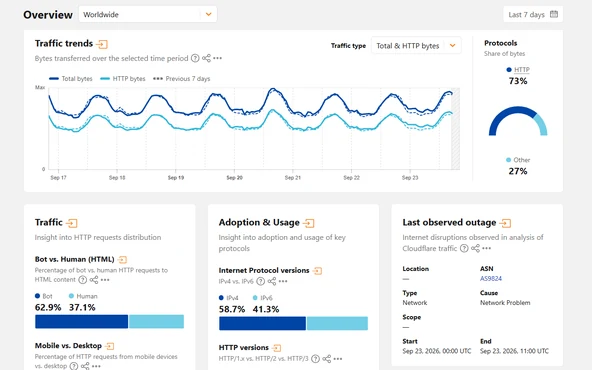Open more options for Traffic trends chart
This screenshot has height=370, width=592.
pyautogui.click(x=217, y=58)
